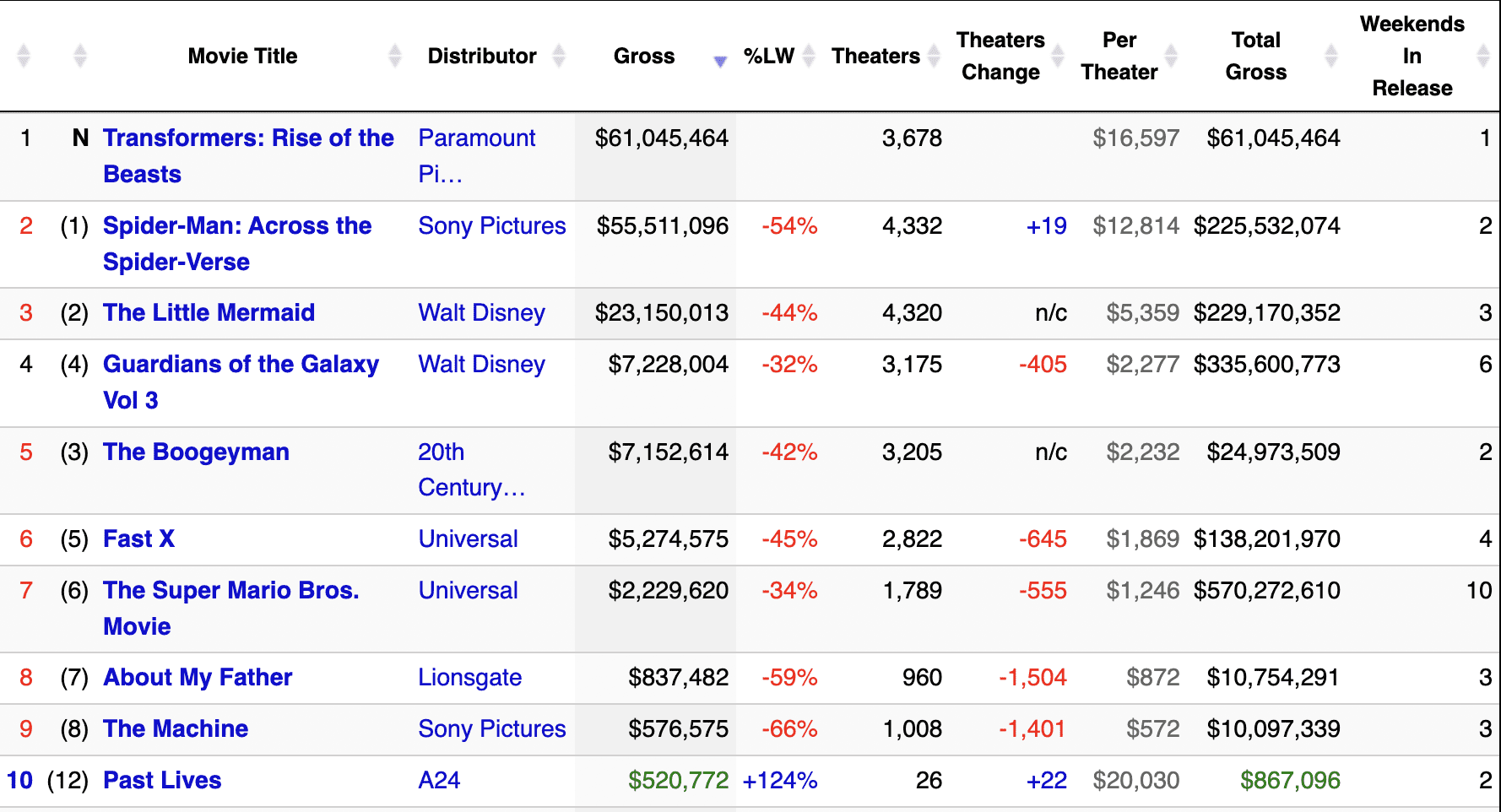Screen dimensions: 1501x812
Task: Select gross $837,482 for About My Father
Action: (679, 678)
